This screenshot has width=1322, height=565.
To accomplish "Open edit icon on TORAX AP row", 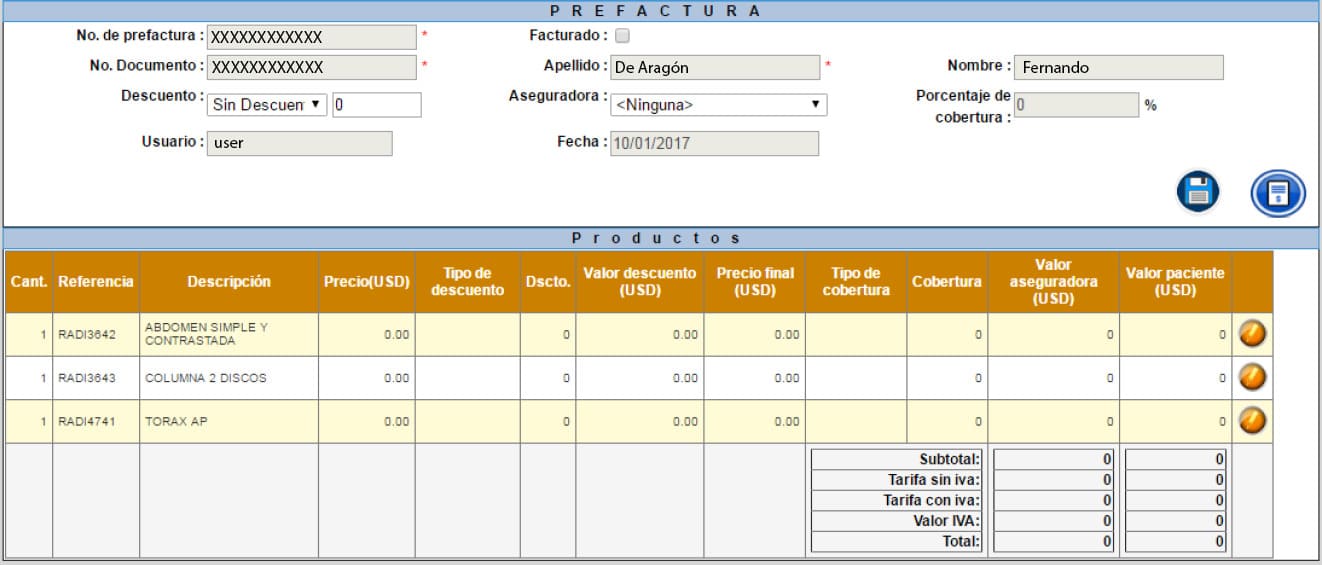I will coord(1252,421).
